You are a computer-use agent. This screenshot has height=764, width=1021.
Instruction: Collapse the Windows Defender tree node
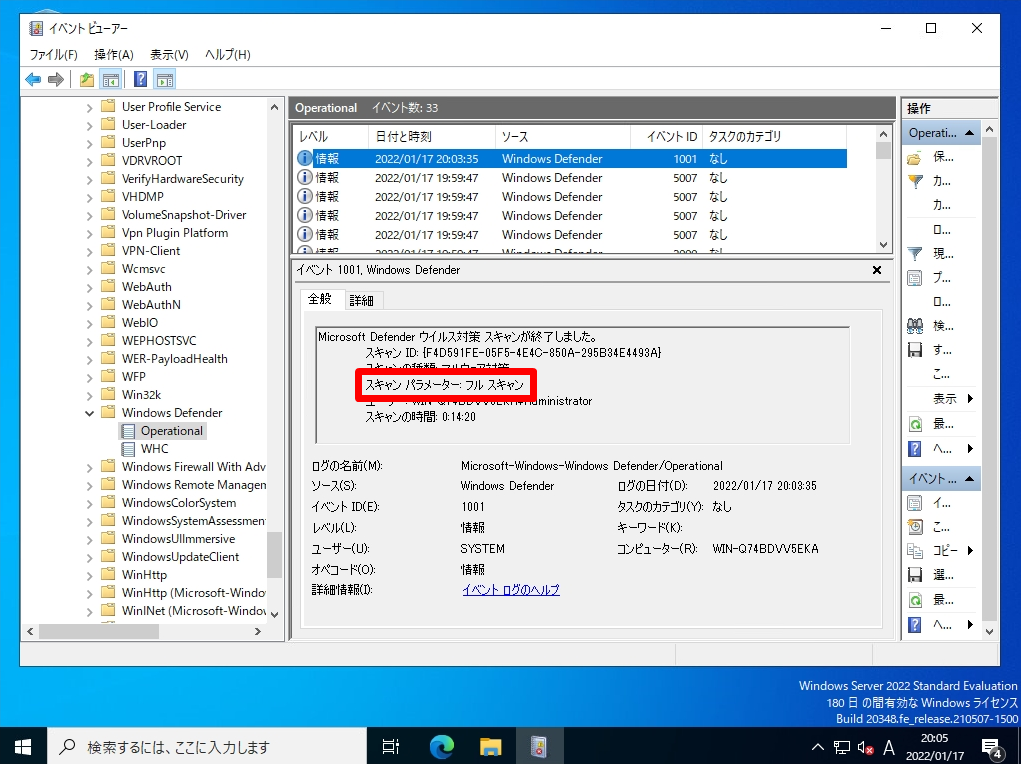(x=90, y=413)
